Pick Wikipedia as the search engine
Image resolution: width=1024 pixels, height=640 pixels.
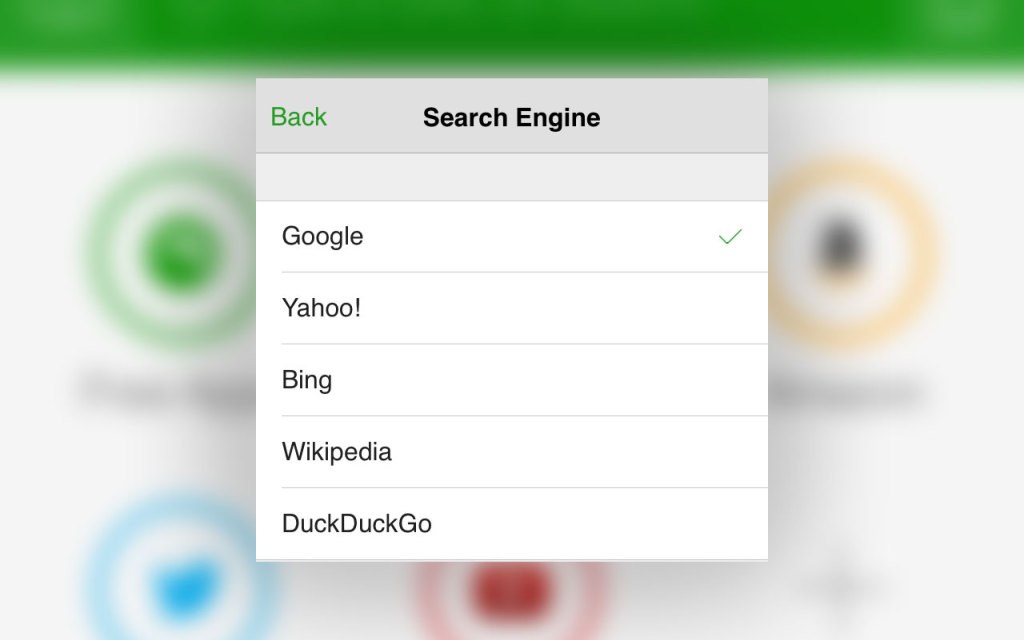coord(511,452)
